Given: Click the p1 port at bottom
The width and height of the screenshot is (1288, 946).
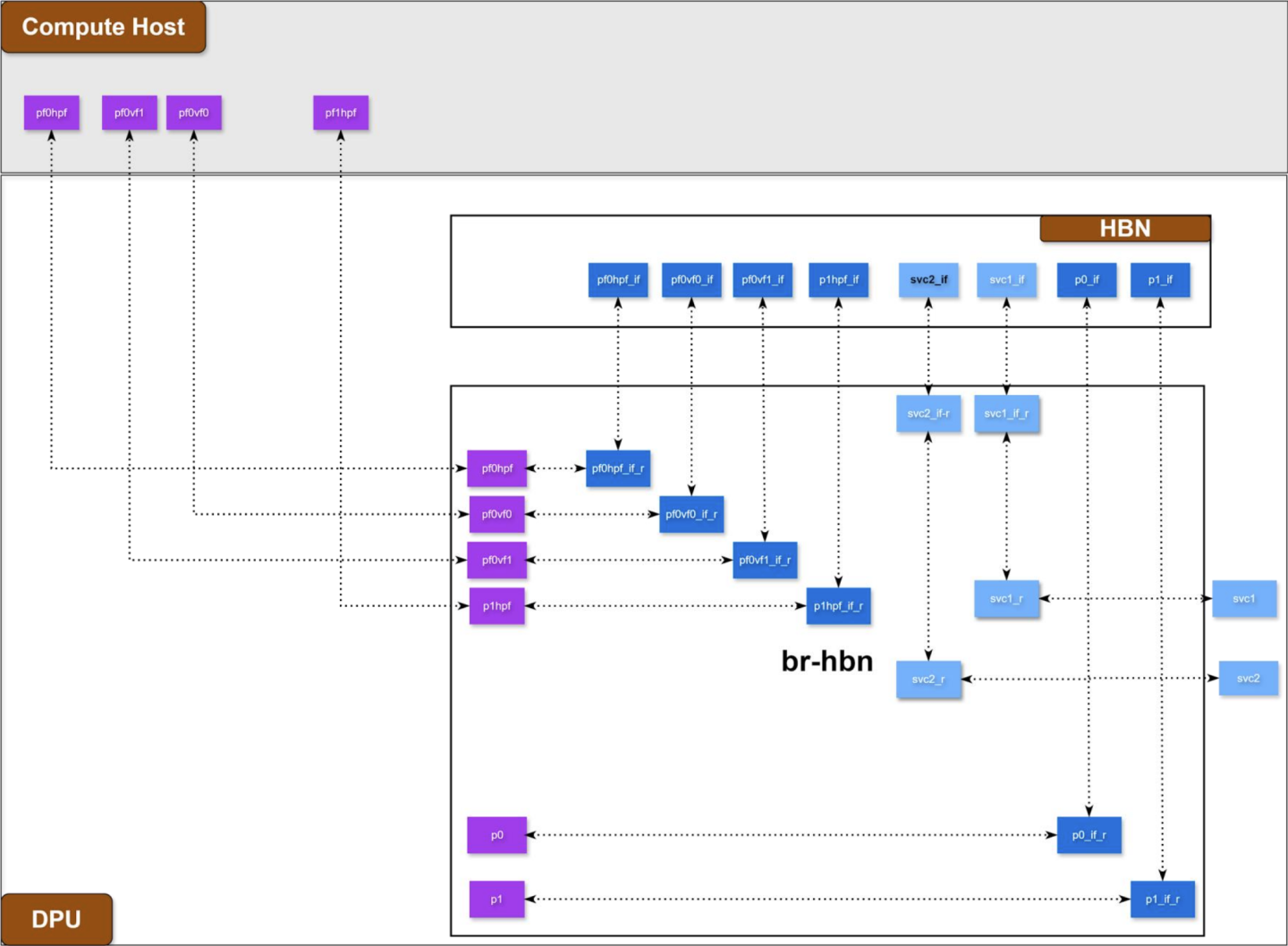Looking at the screenshot, I should point(496,899).
